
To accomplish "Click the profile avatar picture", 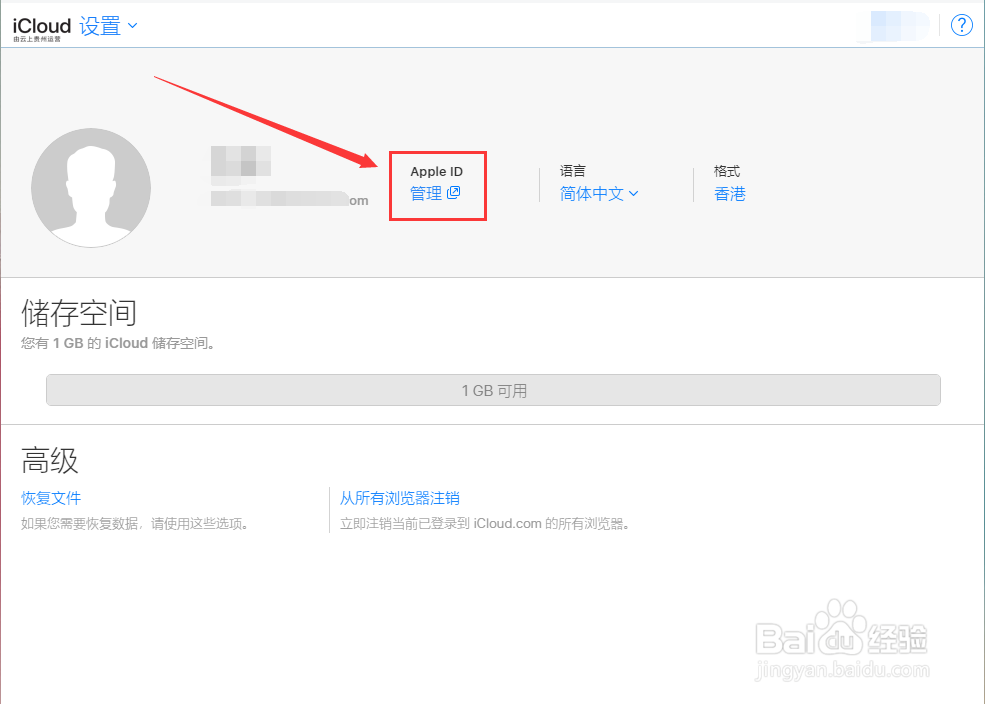I will tap(91, 188).
